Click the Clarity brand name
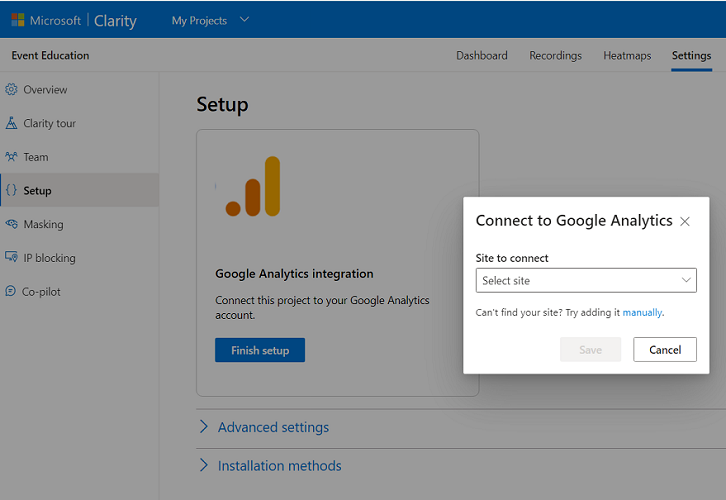The image size is (726, 500). point(115,21)
